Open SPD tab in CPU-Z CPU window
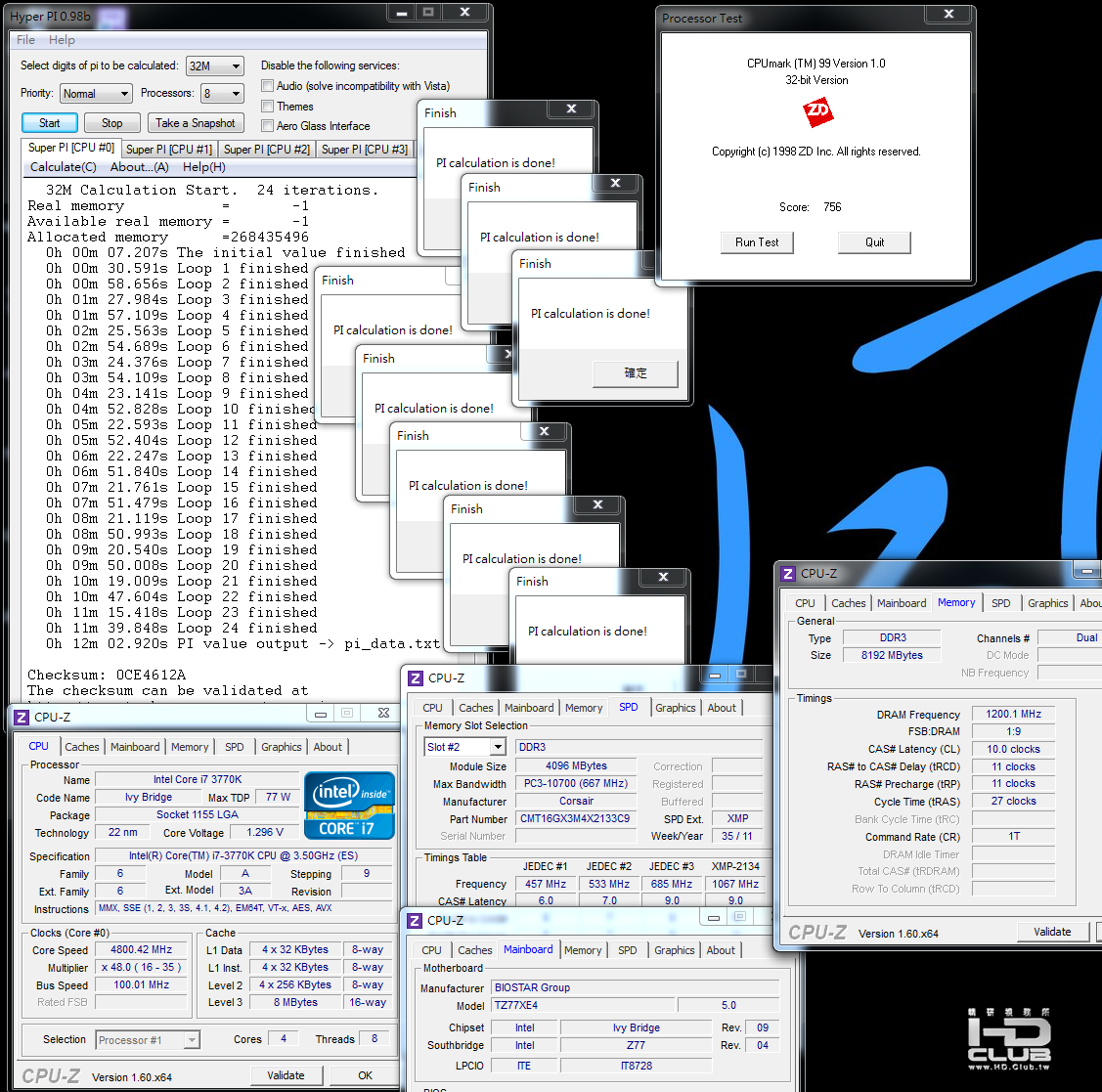Screen dimensions: 1102x1092 234,747
